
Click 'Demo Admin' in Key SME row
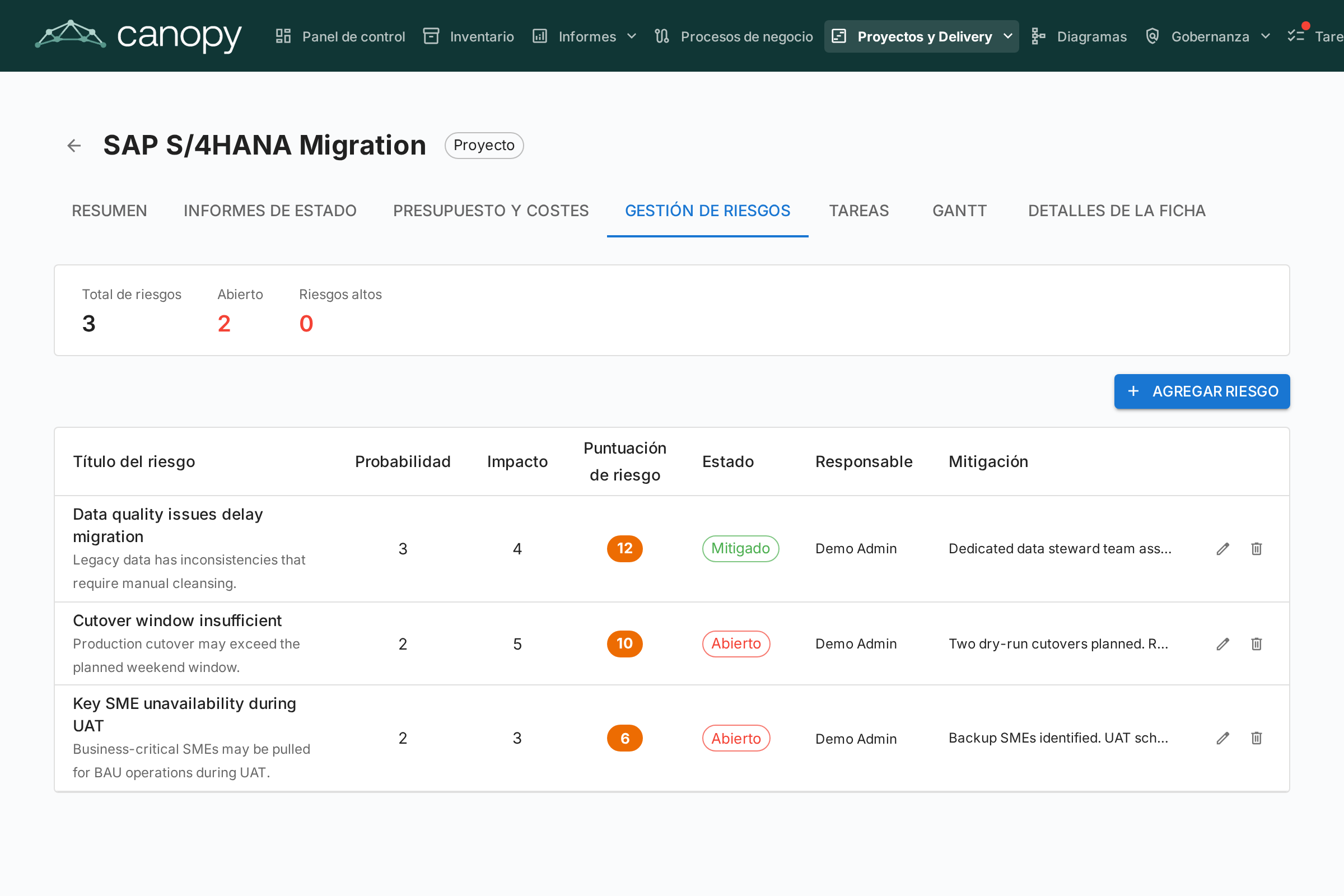coord(856,739)
